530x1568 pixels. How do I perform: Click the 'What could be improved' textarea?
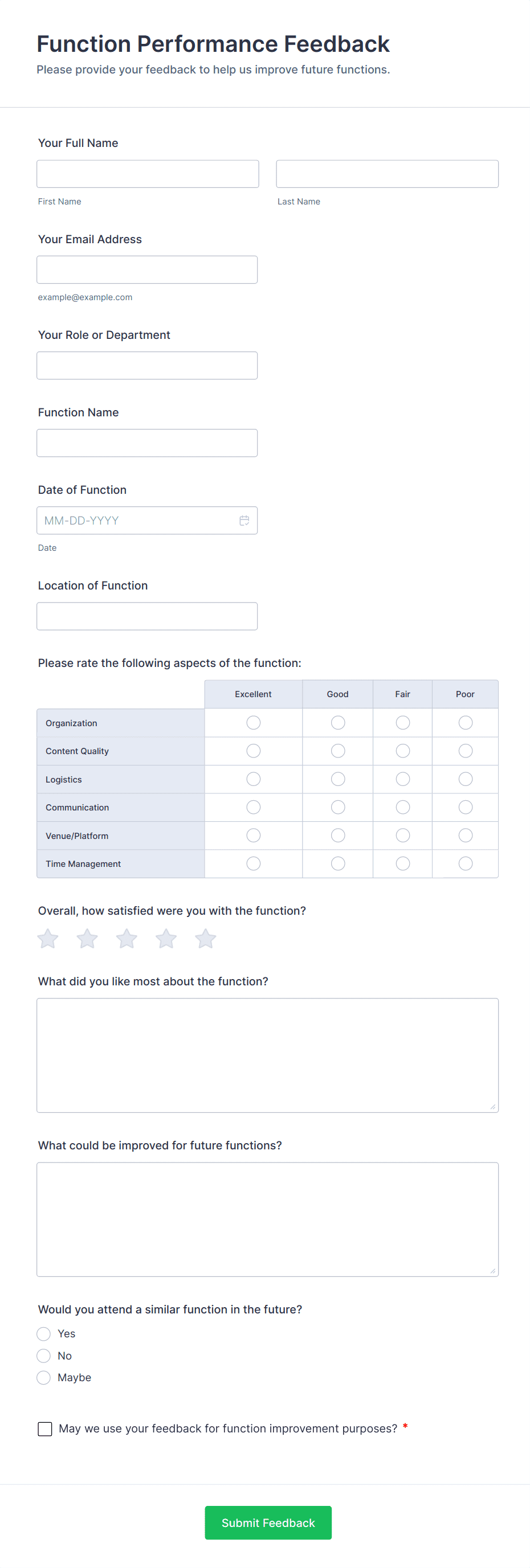coord(267,1219)
